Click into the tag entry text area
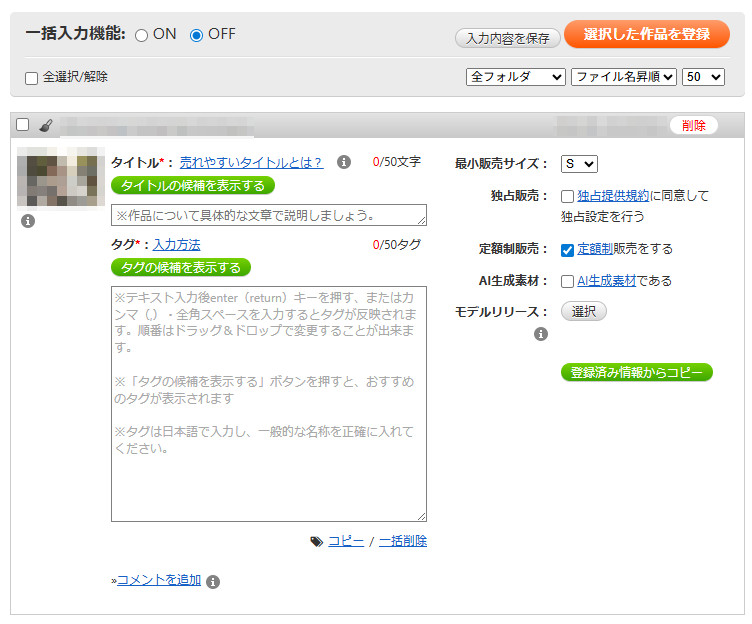 tap(268, 403)
